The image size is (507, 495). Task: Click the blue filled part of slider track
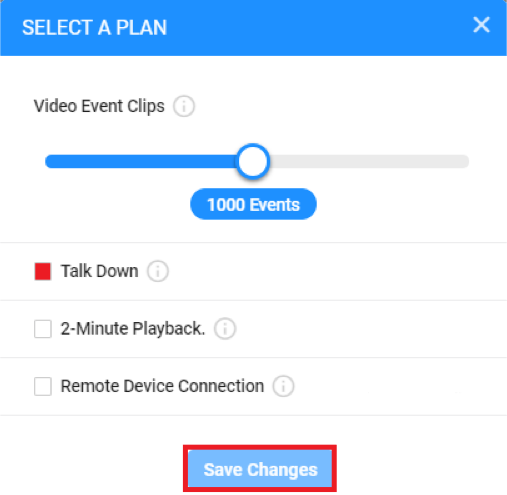pos(141,161)
